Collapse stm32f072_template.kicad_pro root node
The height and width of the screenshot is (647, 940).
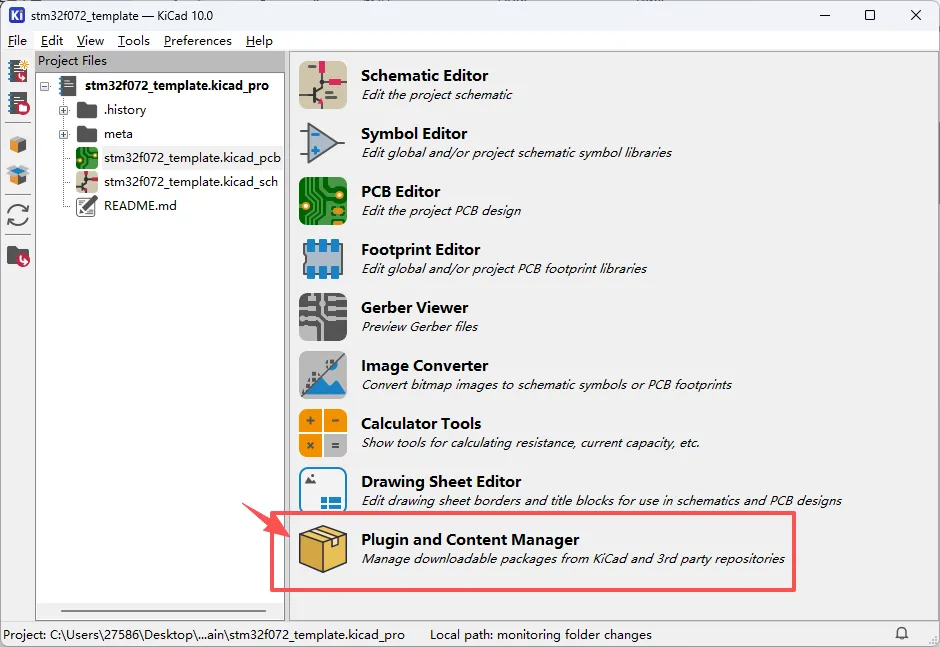(x=45, y=86)
